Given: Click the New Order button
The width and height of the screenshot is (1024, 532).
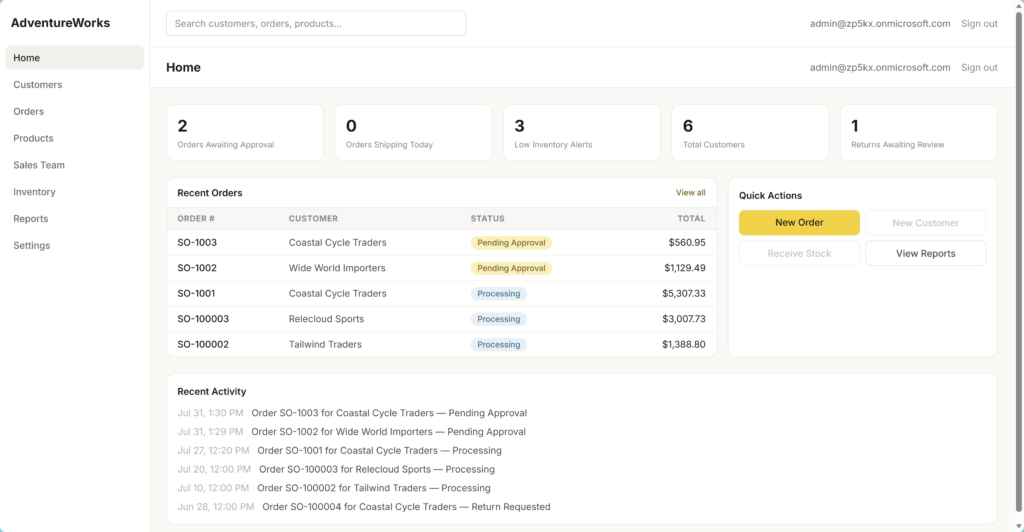Looking at the screenshot, I should [x=799, y=223].
